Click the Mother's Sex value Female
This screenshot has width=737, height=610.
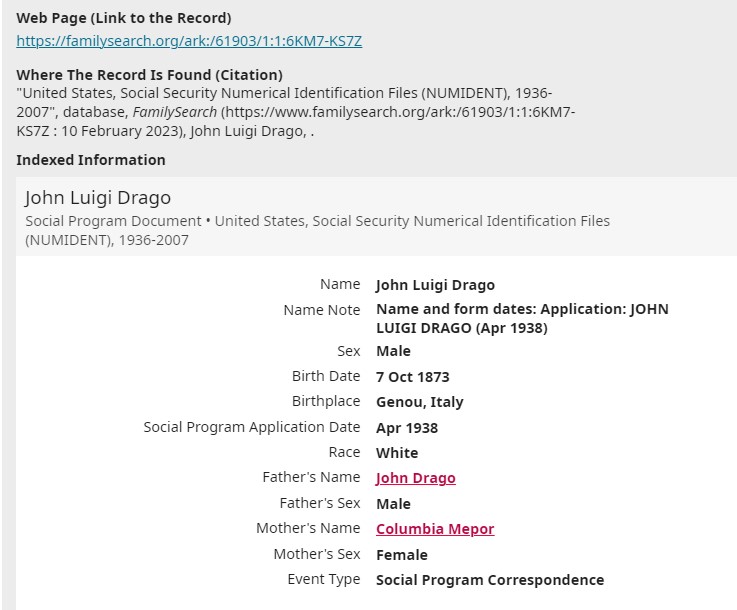(402, 555)
